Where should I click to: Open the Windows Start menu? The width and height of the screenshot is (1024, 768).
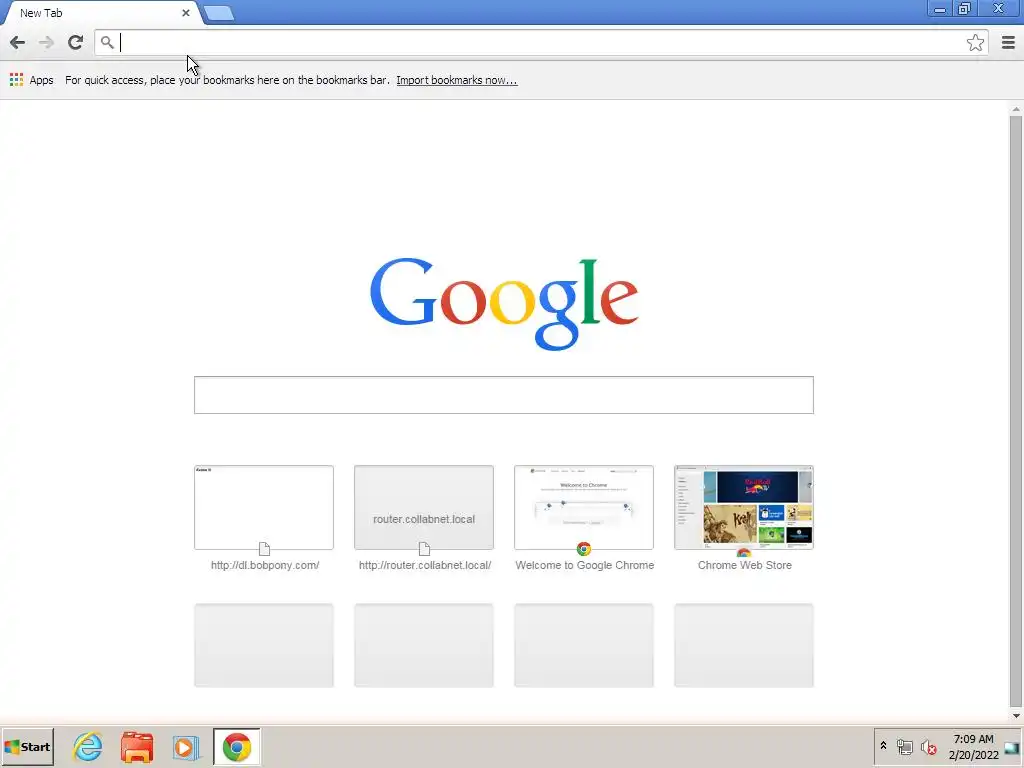[27, 747]
